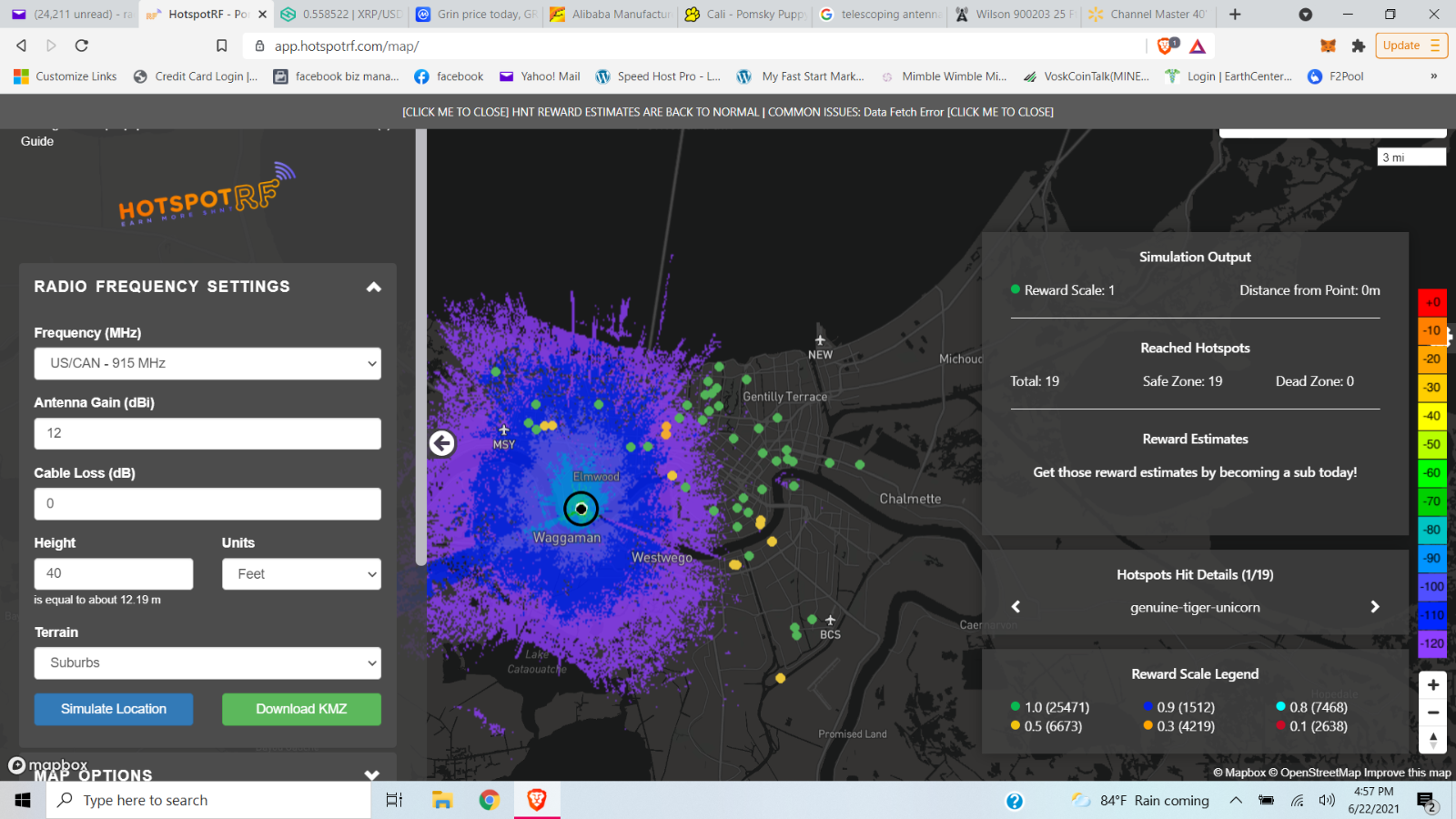Viewport: 1456px width, 819px height.
Task: Show the next hotspot hit detail
Action: click(1375, 607)
